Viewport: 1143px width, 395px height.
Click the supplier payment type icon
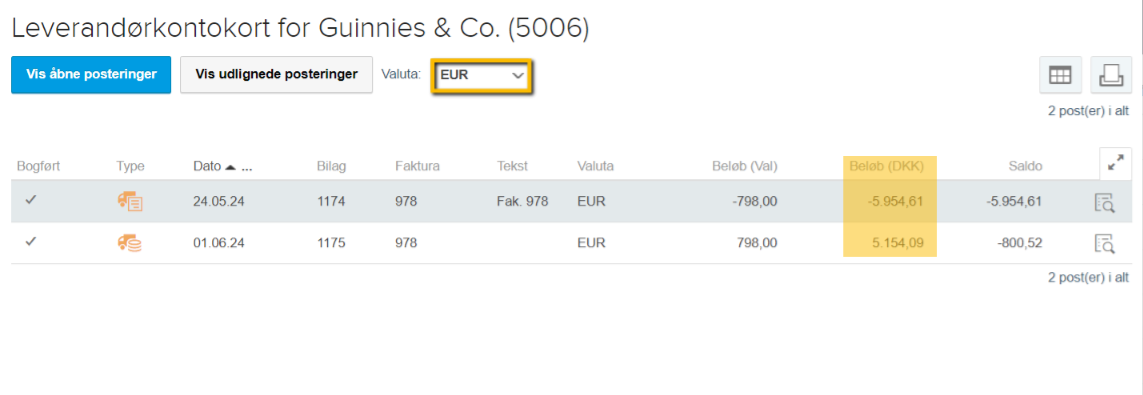130,243
